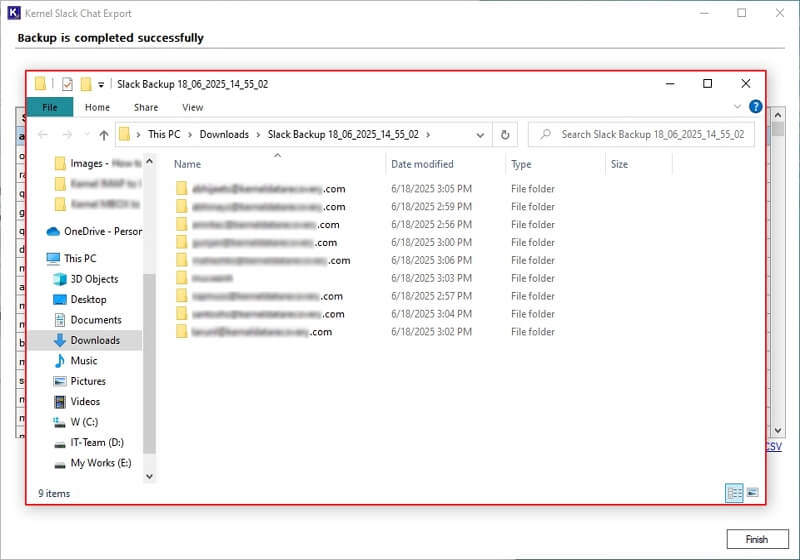
Task: Click the Kernel Slack Chat Export logo icon
Action: coord(14,13)
